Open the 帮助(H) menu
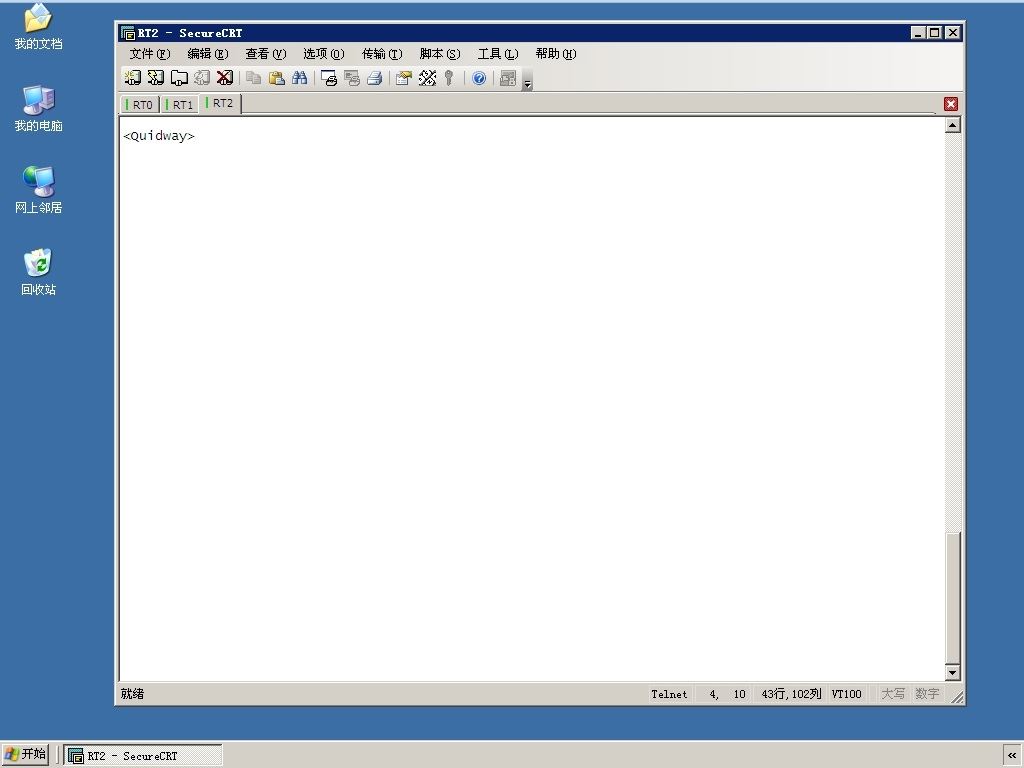The width and height of the screenshot is (1024, 768). tap(556, 54)
